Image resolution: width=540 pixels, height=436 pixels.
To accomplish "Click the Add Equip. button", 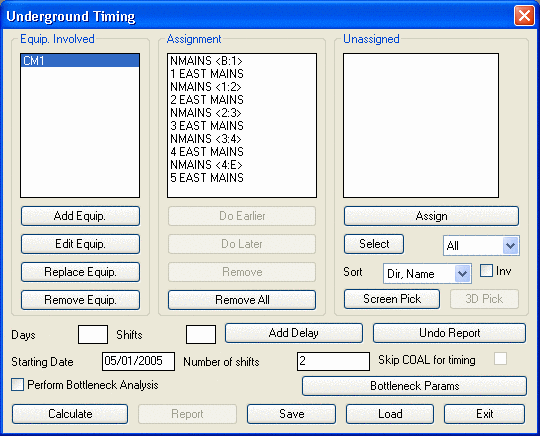I will point(80,216).
